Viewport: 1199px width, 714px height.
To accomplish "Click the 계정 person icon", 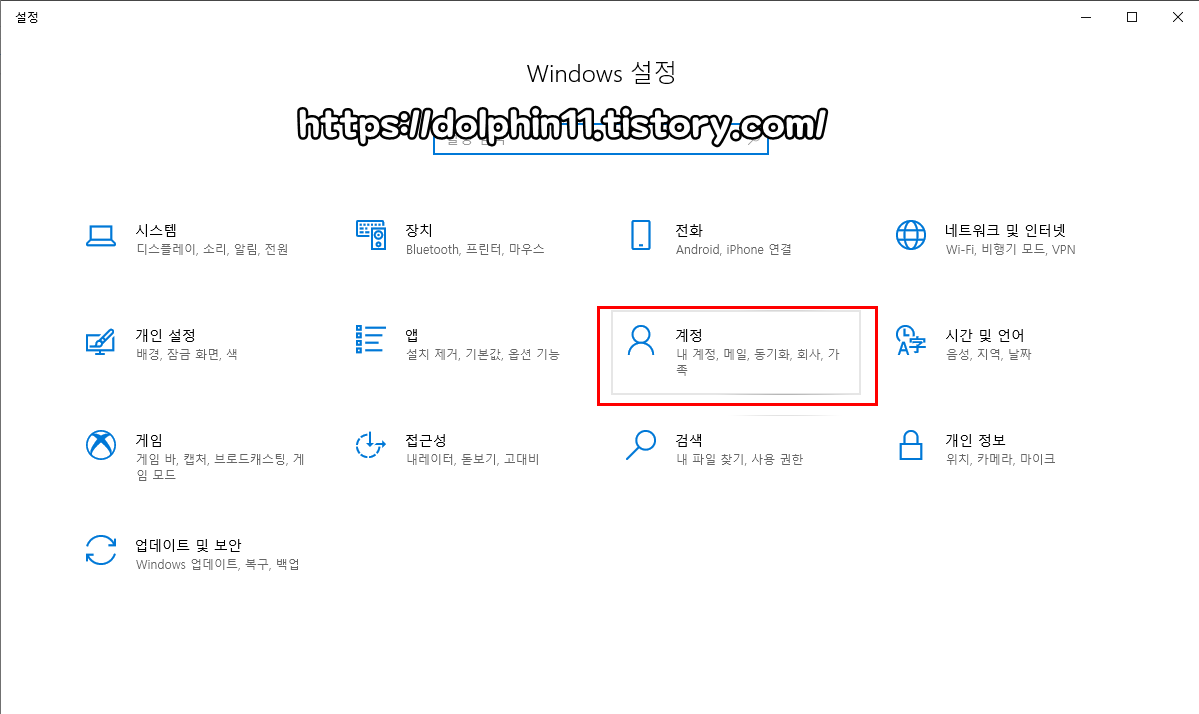I will click(641, 341).
